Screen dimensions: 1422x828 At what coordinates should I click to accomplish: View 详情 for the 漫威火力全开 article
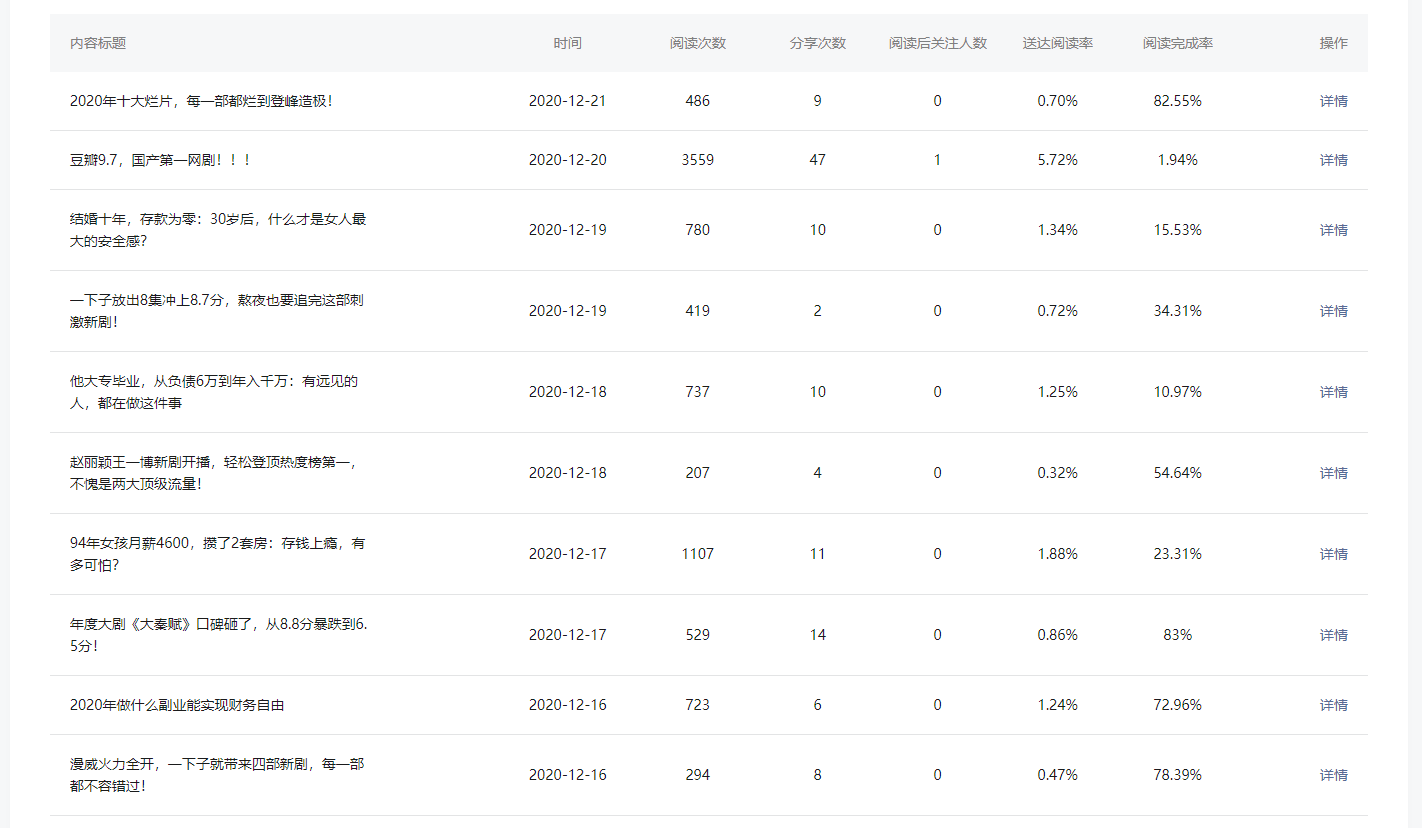[x=1333, y=775]
